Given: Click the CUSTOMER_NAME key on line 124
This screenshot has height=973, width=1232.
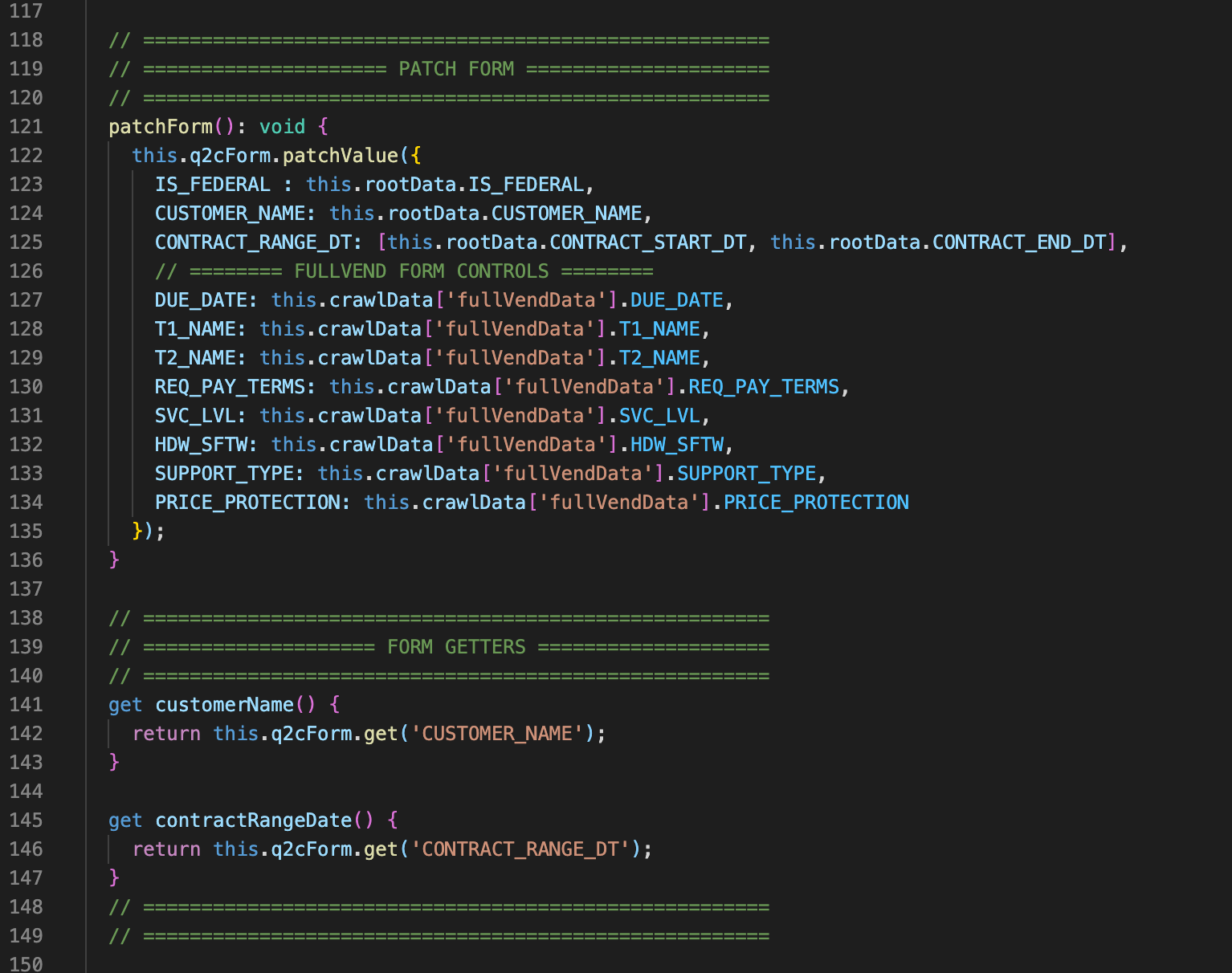Looking at the screenshot, I should (230, 214).
